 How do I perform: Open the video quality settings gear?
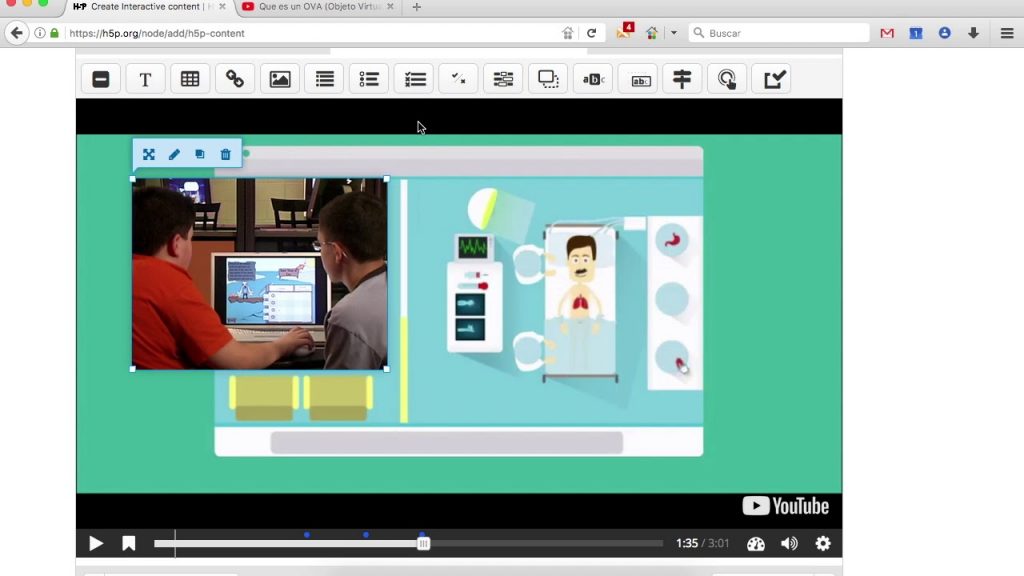pyautogui.click(x=823, y=543)
